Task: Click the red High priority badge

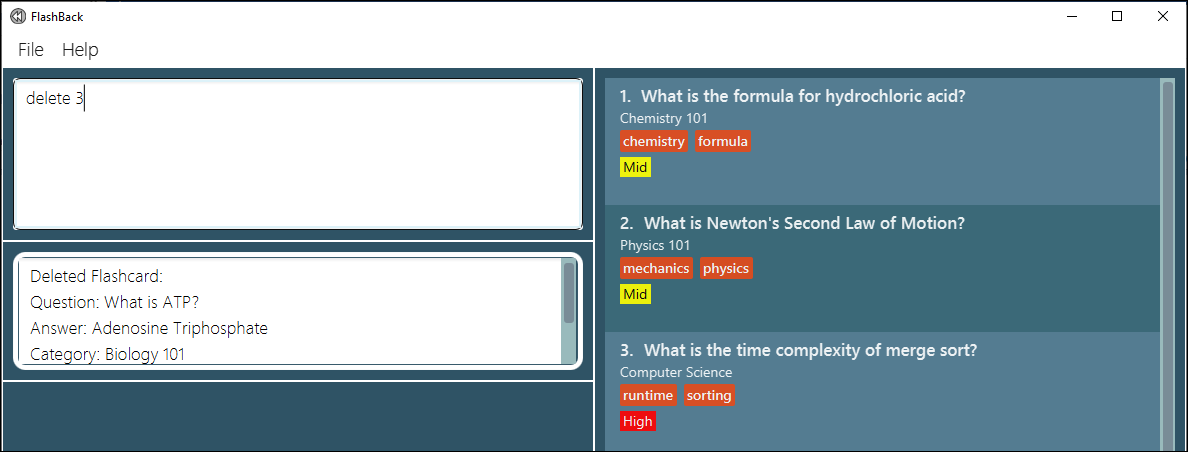Action: tap(637, 421)
